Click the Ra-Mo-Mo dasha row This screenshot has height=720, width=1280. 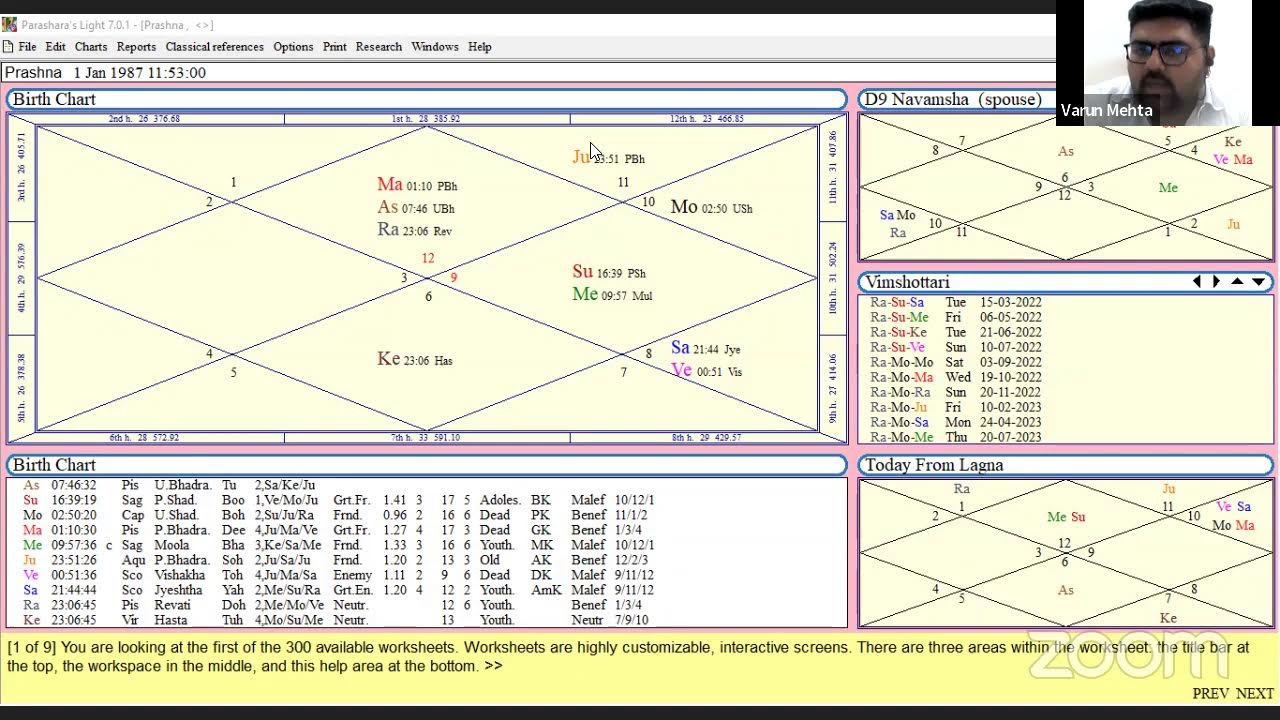[955, 362]
